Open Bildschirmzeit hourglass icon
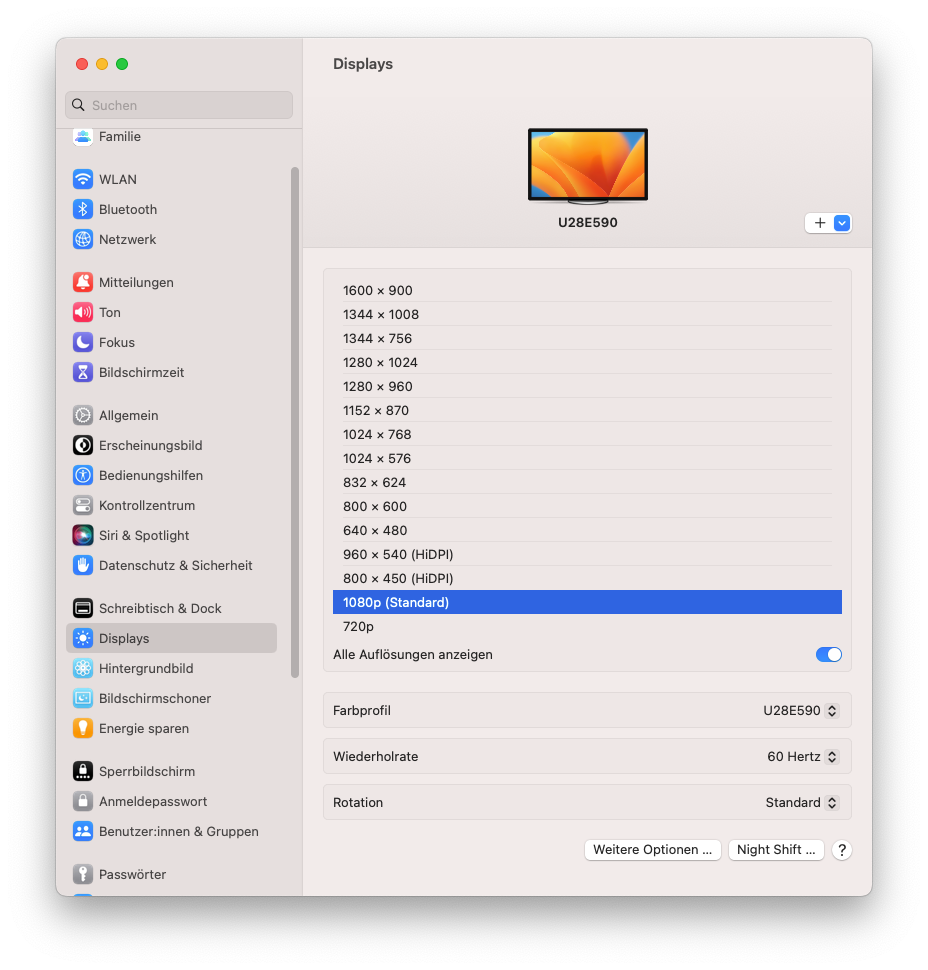 click(83, 372)
